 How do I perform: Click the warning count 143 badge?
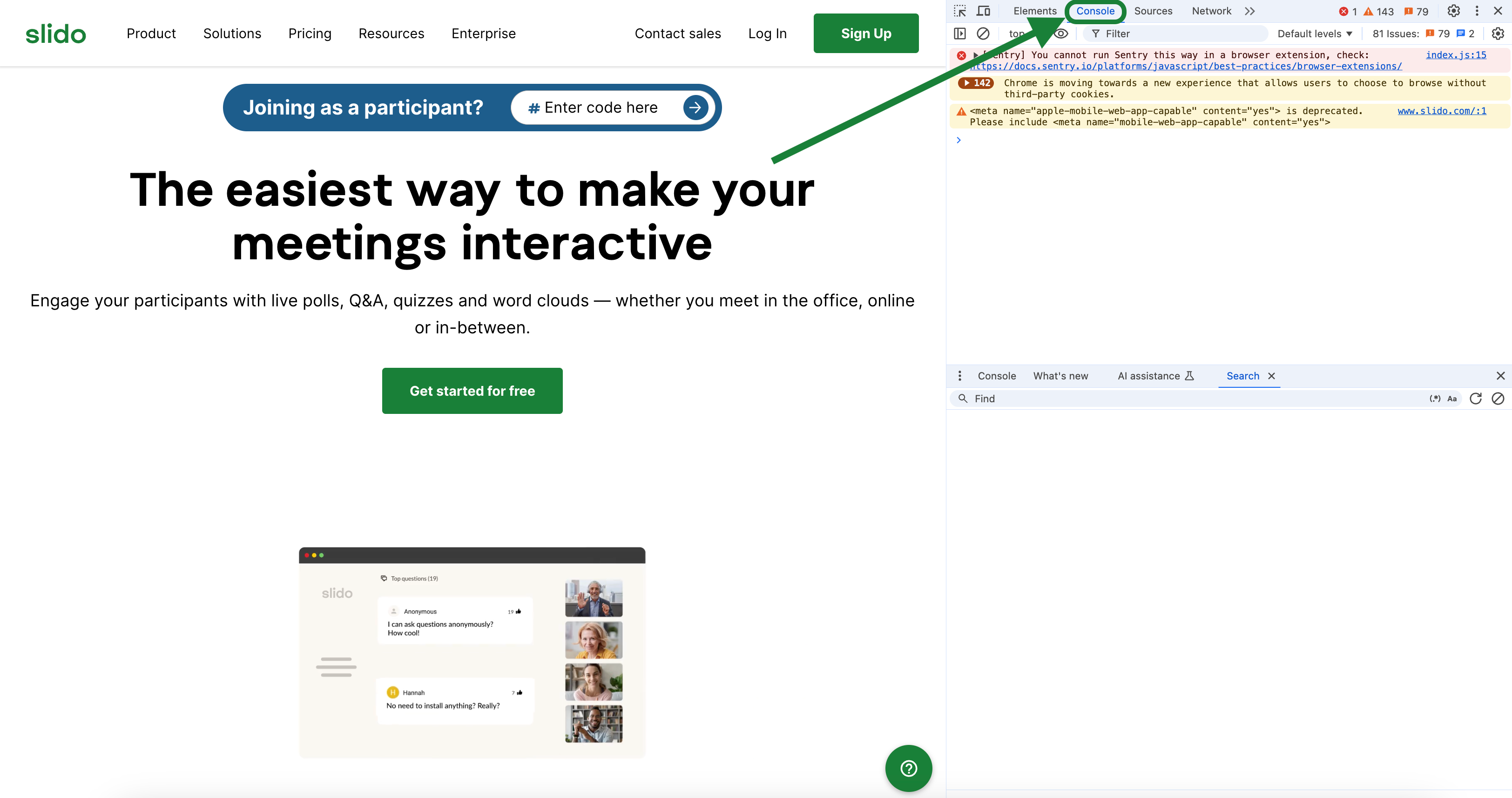coord(1378,11)
